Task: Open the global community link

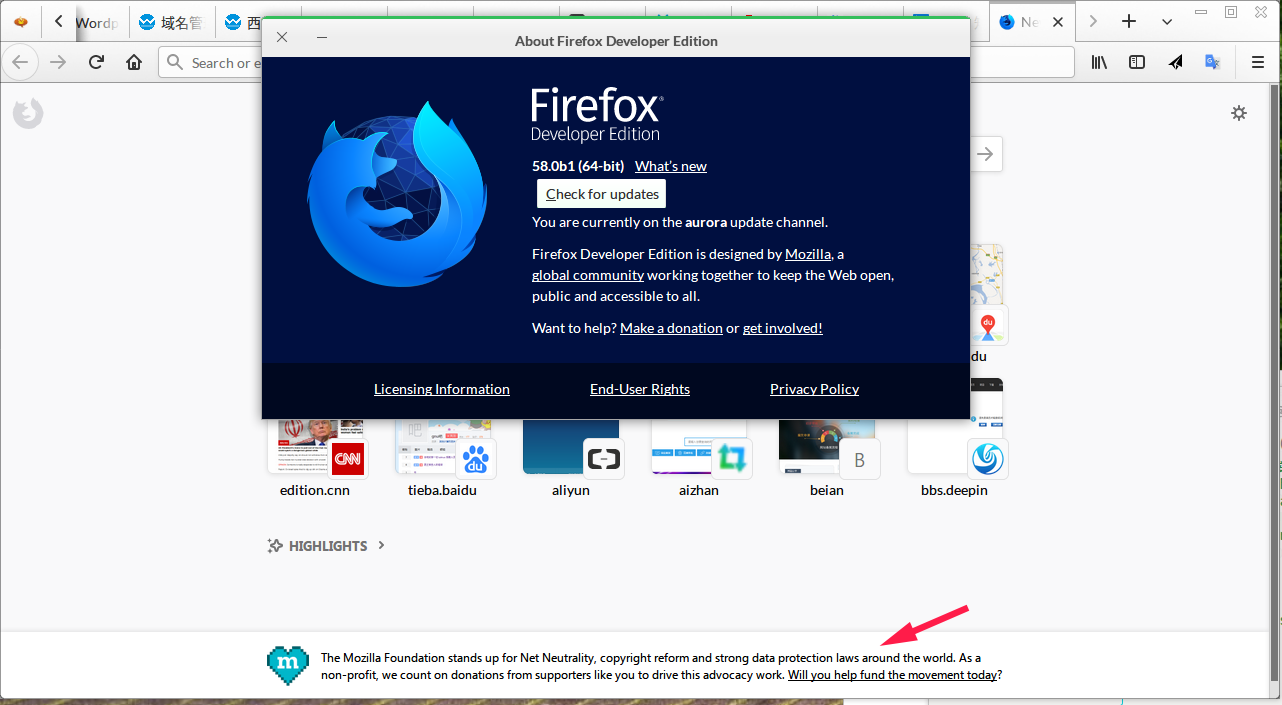Action: (x=588, y=275)
